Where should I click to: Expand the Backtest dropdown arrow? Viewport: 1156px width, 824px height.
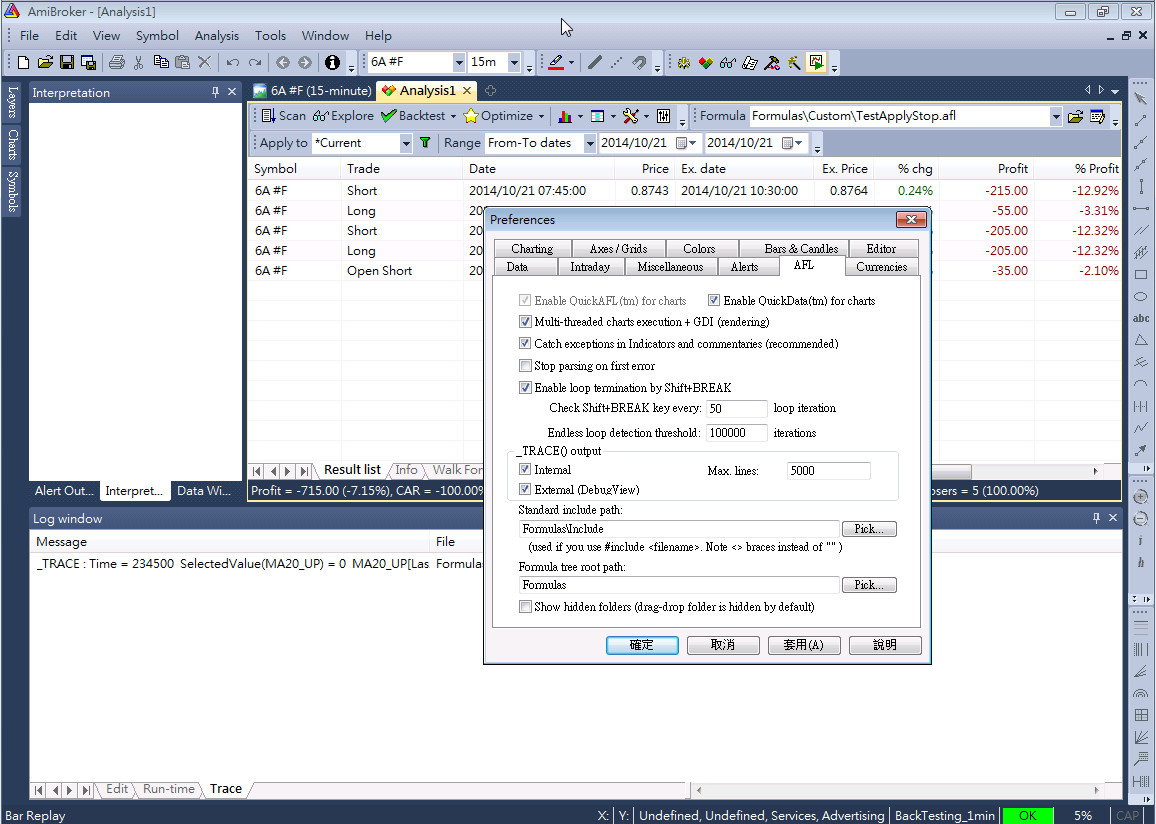tap(453, 116)
